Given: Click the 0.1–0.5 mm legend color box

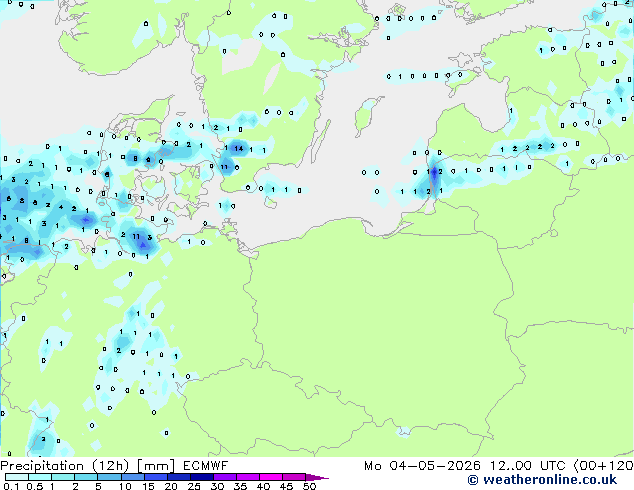Looking at the screenshot, I should 17,477.
